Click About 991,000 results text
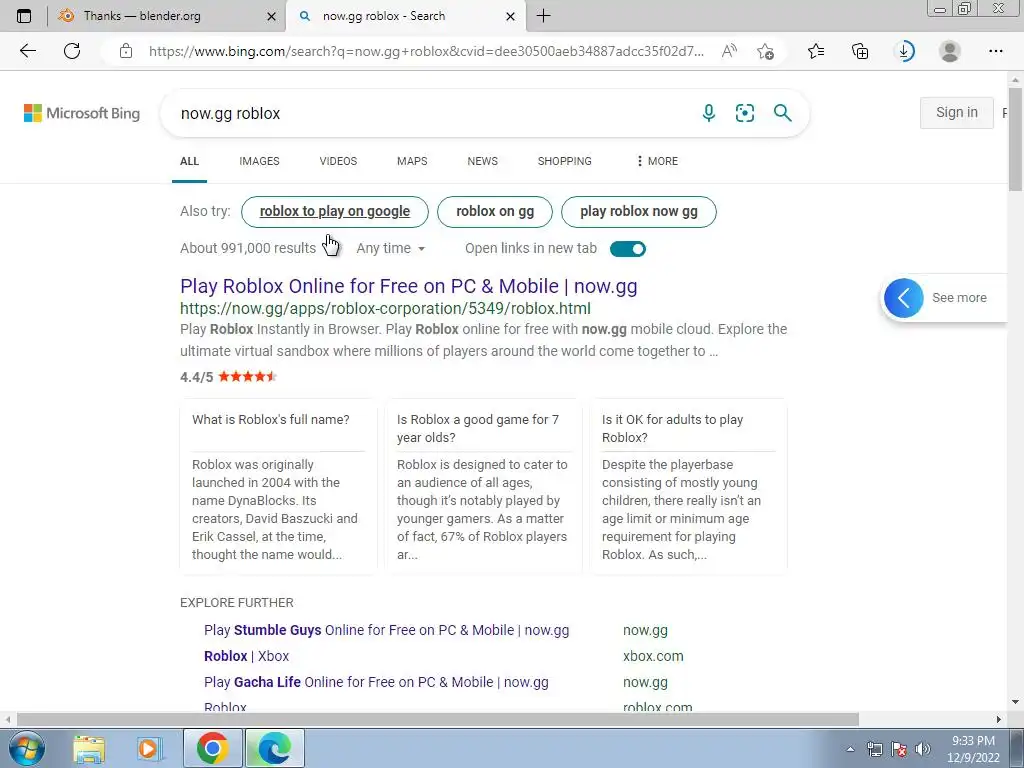 [x=248, y=248]
